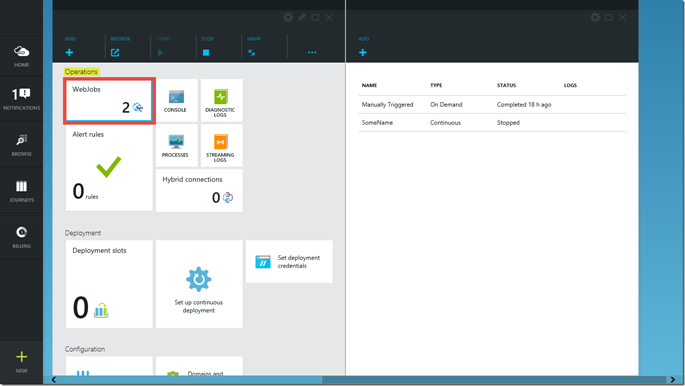Click the TYPE column header
This screenshot has width=685, height=386.
click(x=436, y=86)
